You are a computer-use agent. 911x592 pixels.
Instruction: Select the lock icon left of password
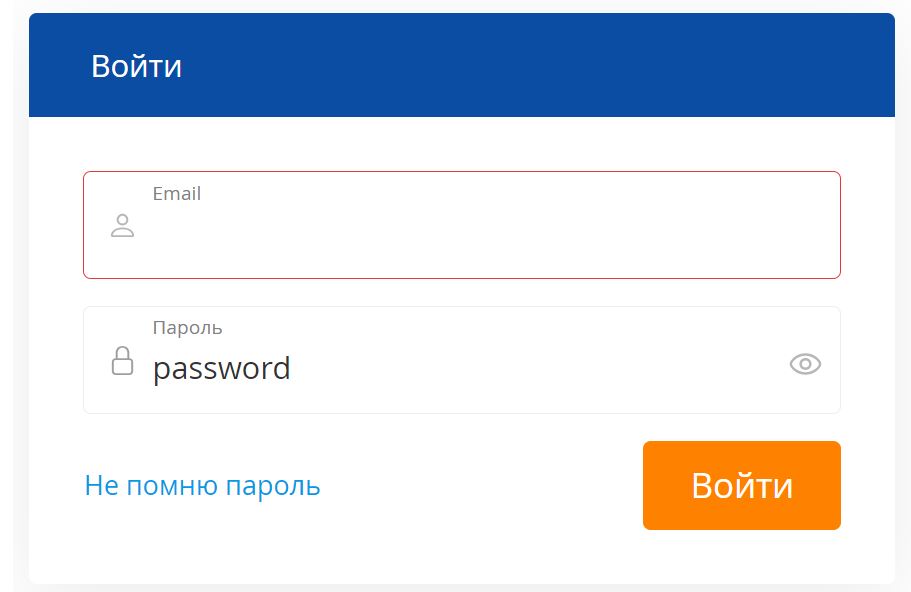(x=123, y=361)
